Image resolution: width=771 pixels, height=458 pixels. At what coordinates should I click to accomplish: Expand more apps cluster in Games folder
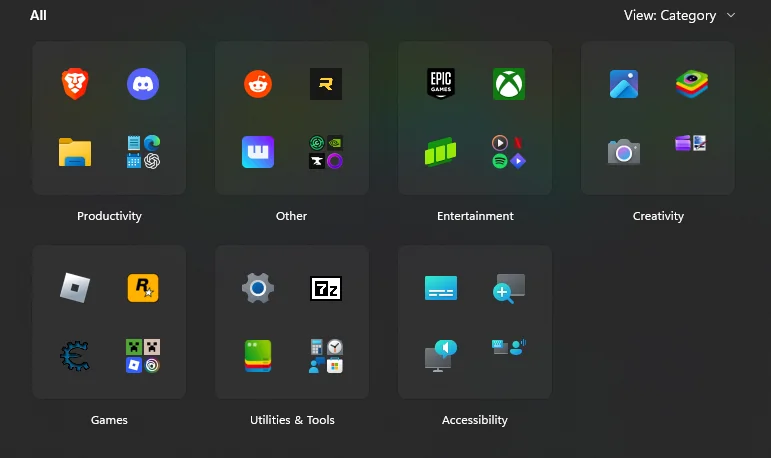(x=143, y=356)
